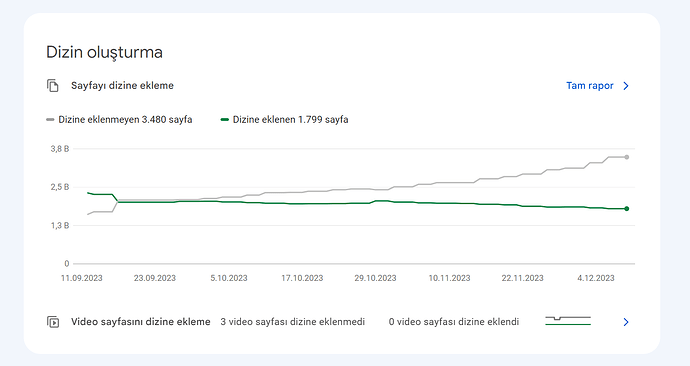The height and width of the screenshot is (366, 690).
Task: Click '0 video sayfası dizine eklendi' text
Action: [x=454, y=322]
